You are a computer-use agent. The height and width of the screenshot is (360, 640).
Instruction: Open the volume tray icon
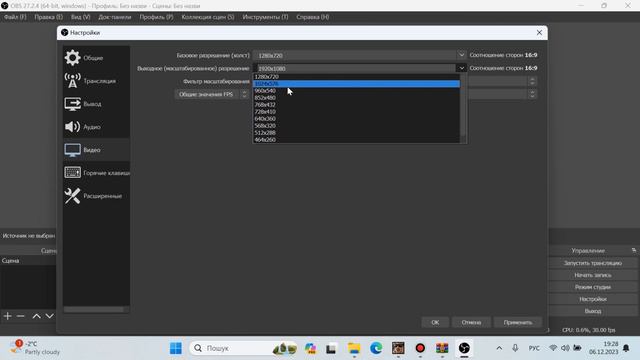[565, 348]
